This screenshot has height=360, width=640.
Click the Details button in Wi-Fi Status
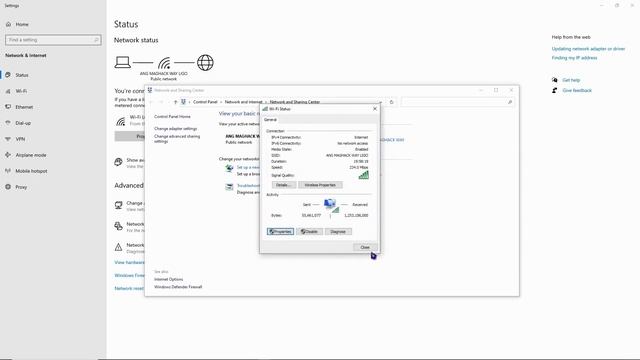pos(284,185)
